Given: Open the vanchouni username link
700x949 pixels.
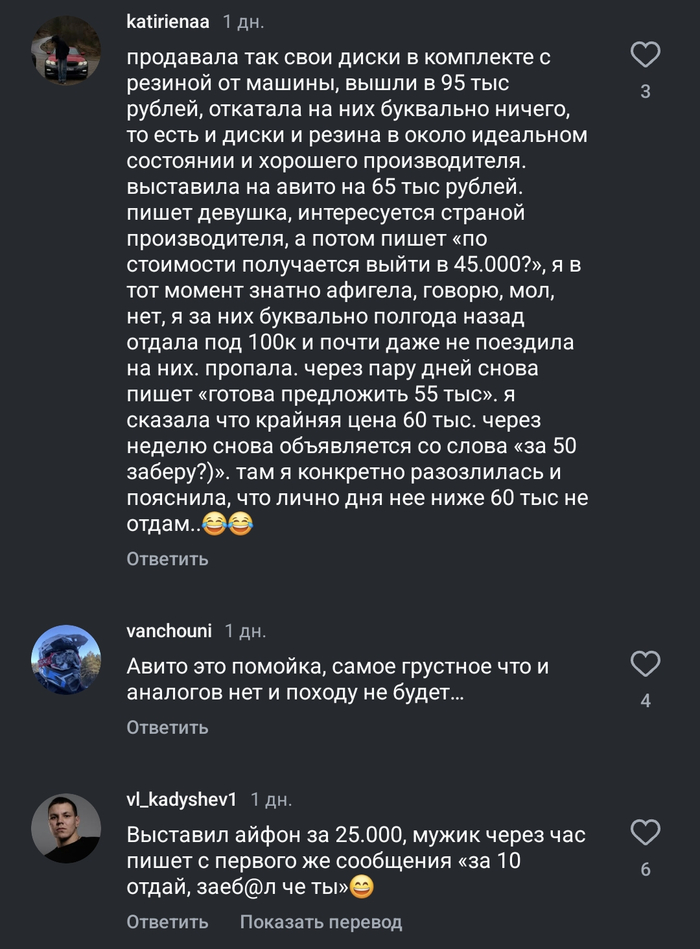Looking at the screenshot, I should (169, 631).
